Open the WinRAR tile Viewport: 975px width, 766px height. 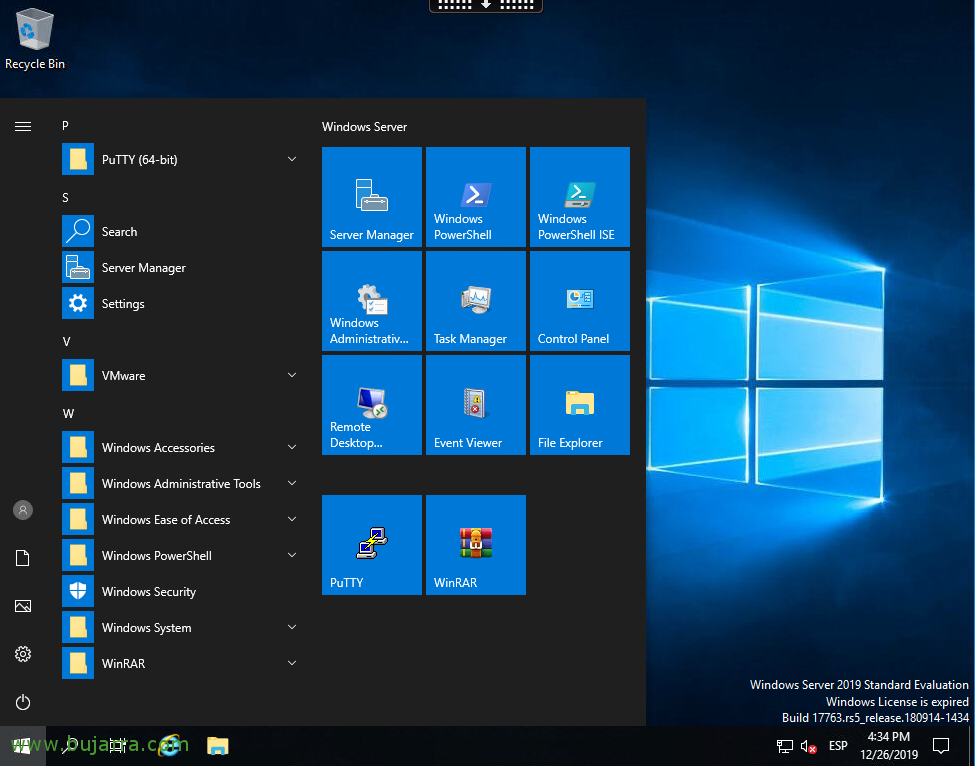coord(476,545)
